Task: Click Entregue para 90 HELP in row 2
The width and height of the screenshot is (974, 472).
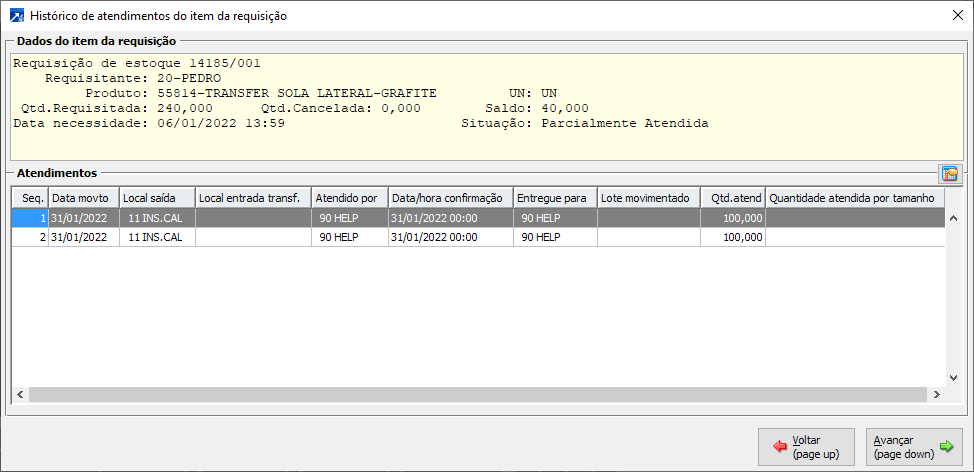Action: click(555, 237)
